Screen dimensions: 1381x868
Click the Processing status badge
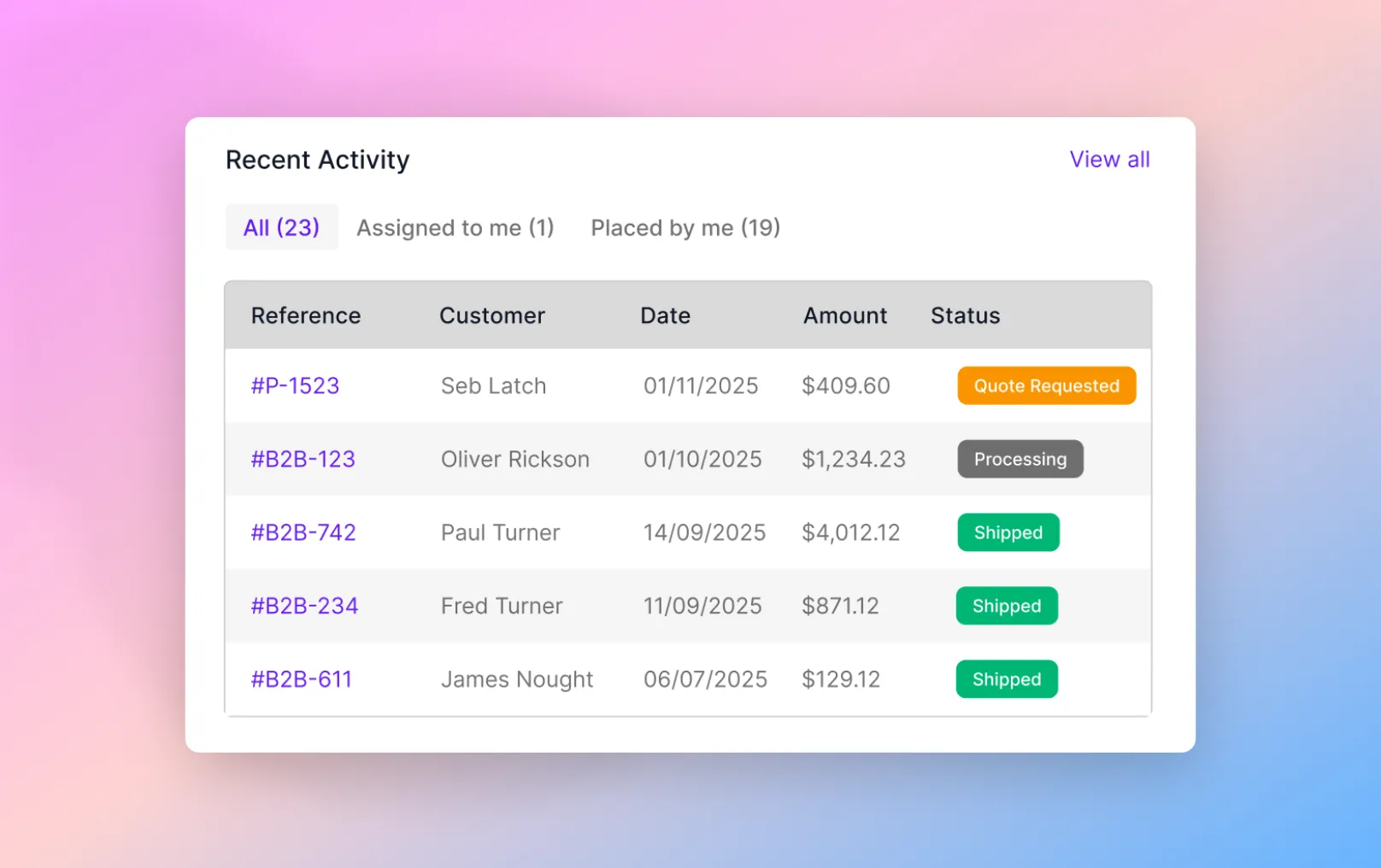1020,460
